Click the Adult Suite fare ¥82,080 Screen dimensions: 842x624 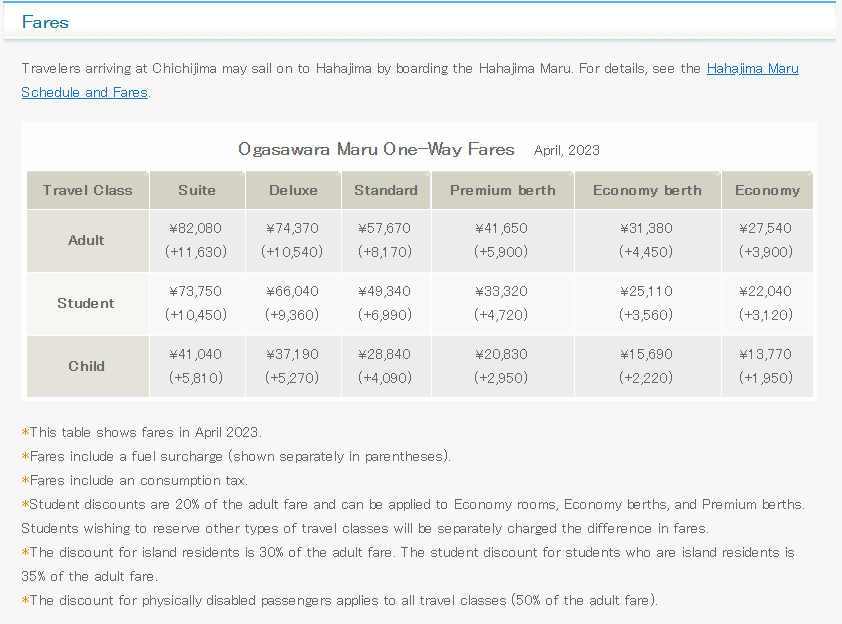pyautogui.click(x=196, y=228)
